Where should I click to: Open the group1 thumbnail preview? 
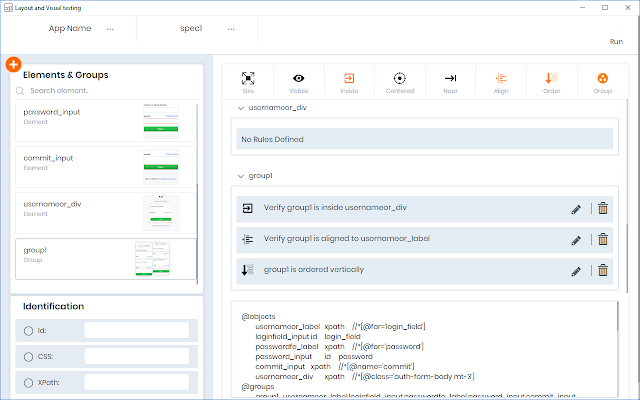pos(153,259)
